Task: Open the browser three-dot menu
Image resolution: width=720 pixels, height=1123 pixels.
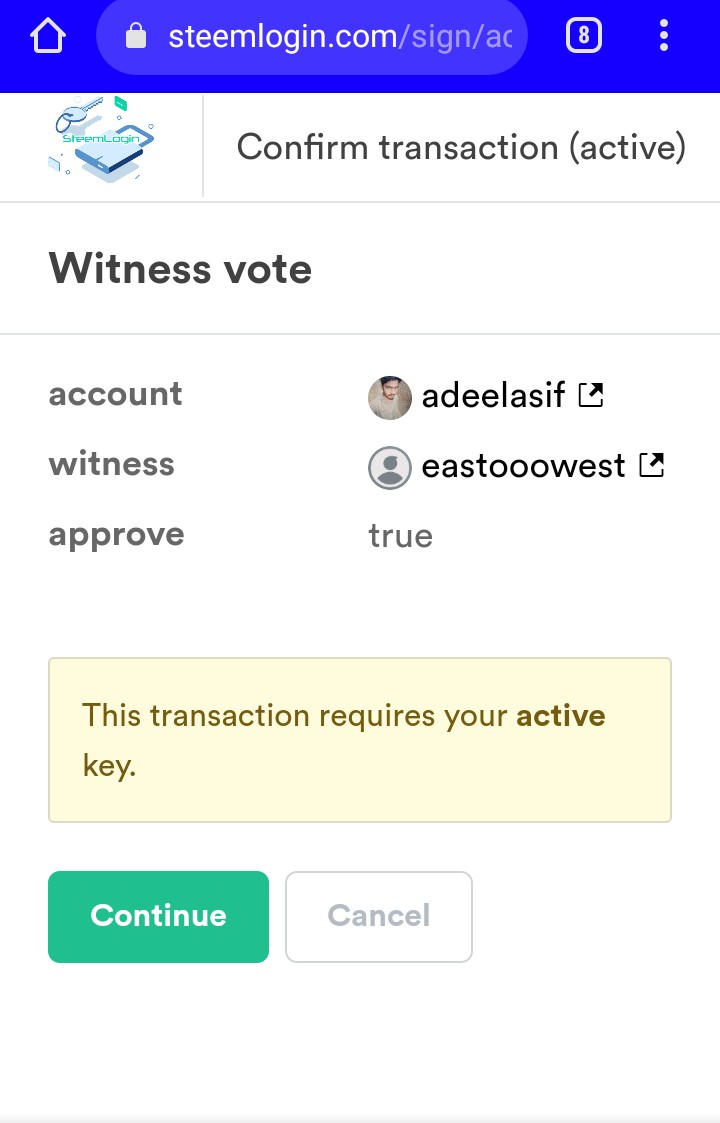Action: coord(664,37)
